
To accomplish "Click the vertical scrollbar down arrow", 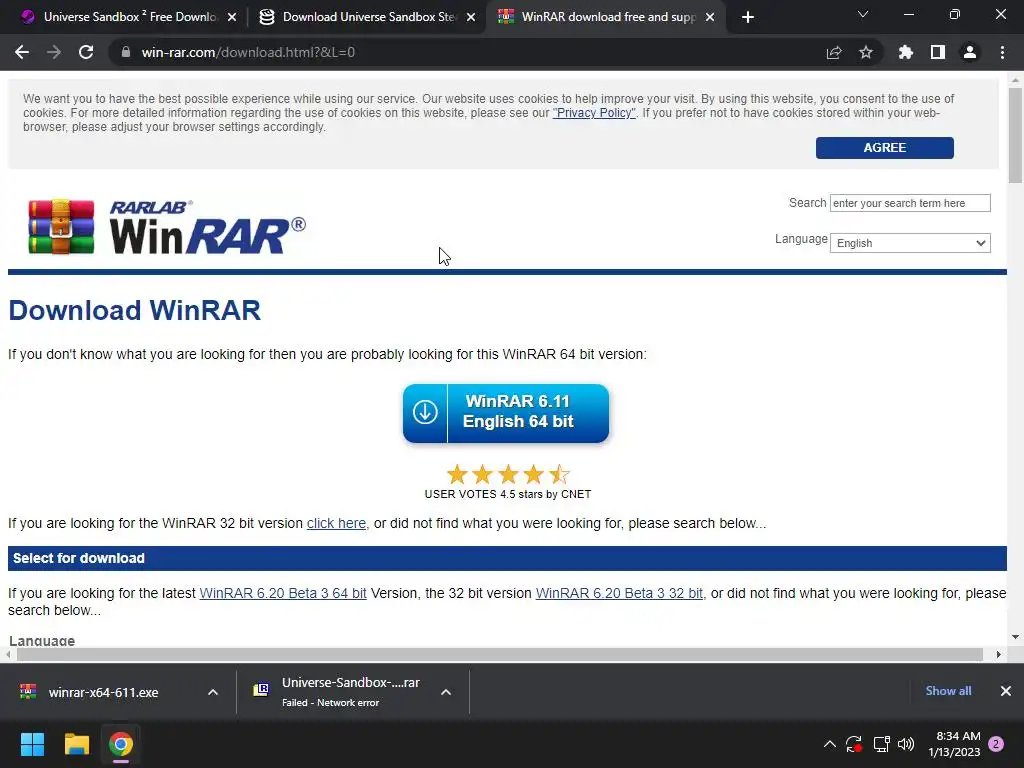I will tap(1015, 637).
